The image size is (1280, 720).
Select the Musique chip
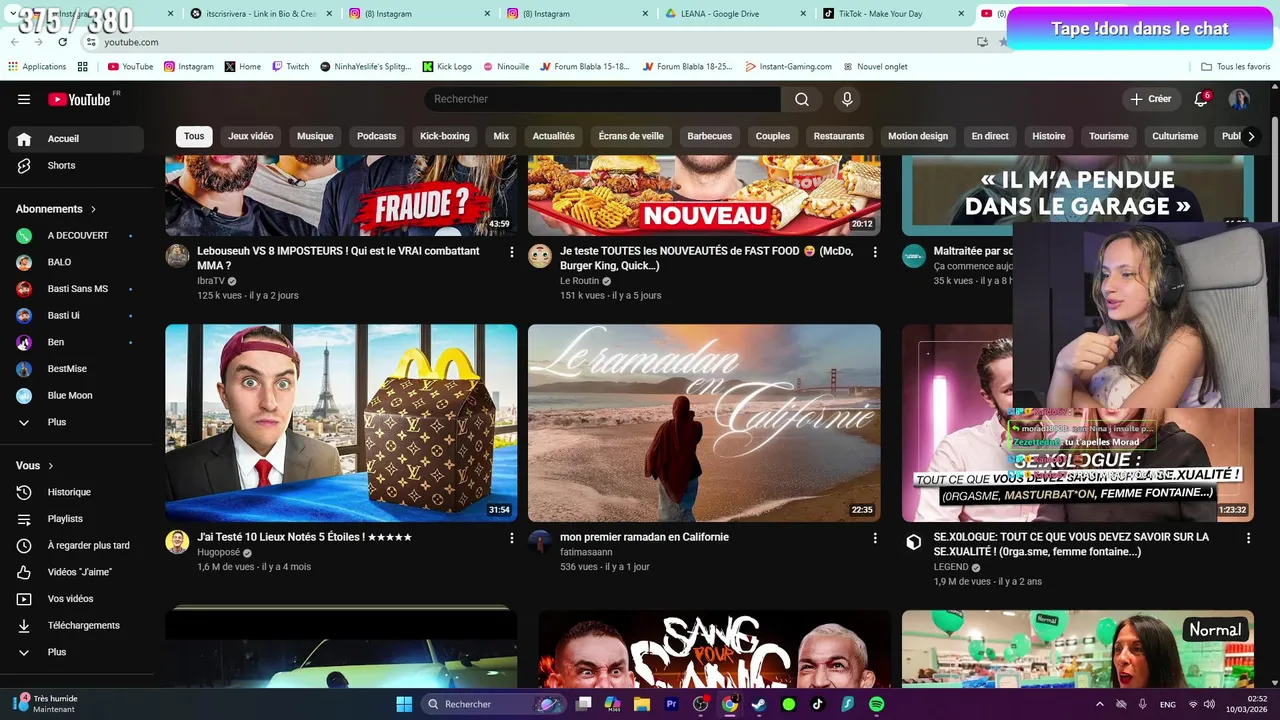click(x=315, y=136)
